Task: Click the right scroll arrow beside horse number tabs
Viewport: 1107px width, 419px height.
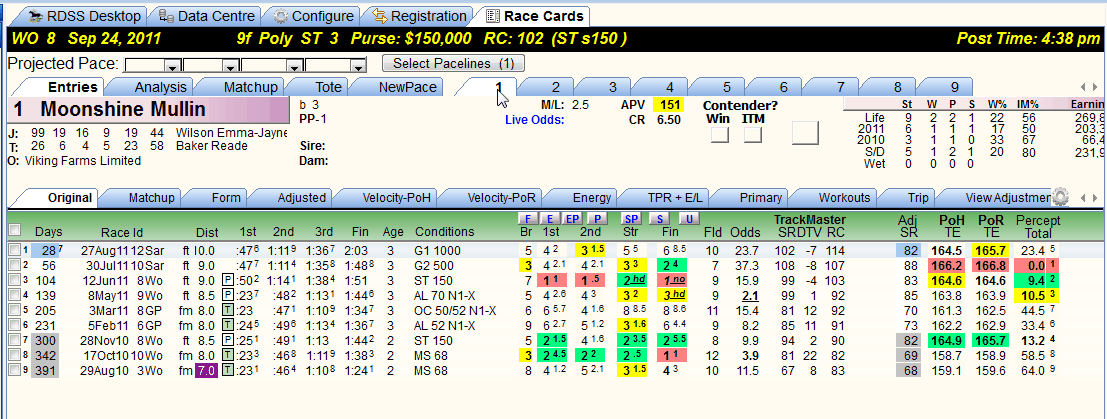Action: 1095,88
